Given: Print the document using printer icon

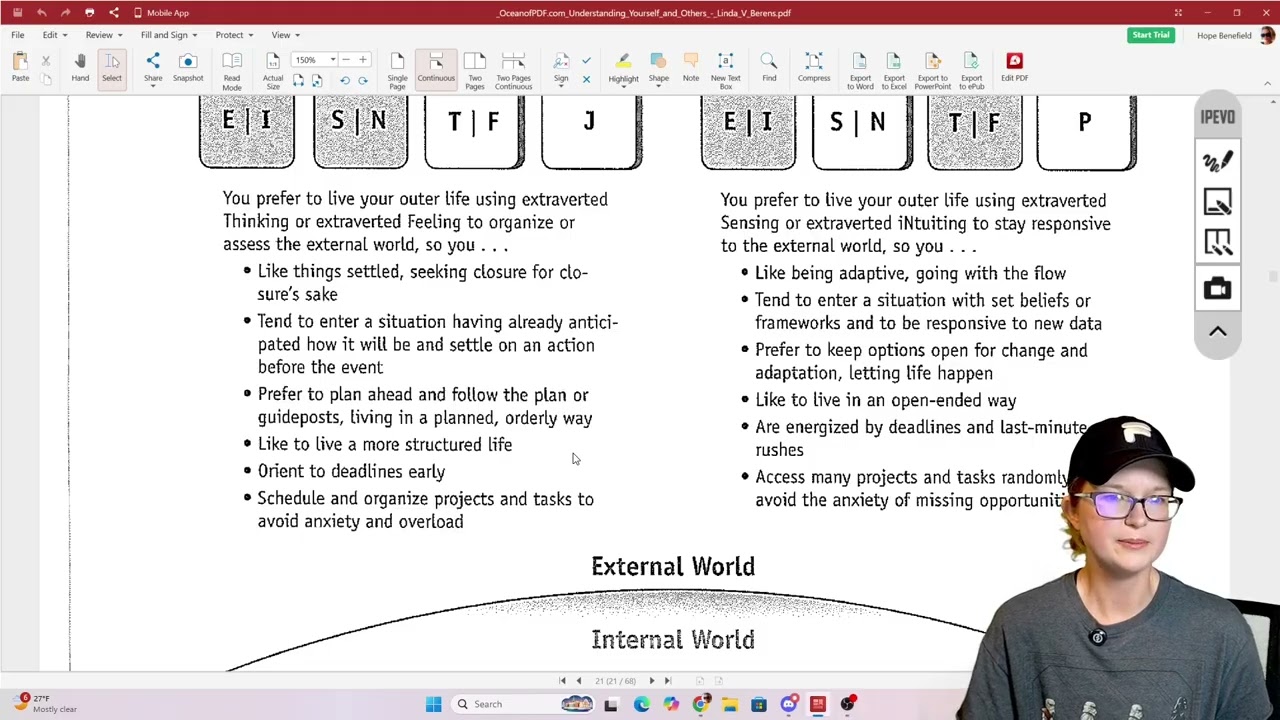Looking at the screenshot, I should [89, 13].
